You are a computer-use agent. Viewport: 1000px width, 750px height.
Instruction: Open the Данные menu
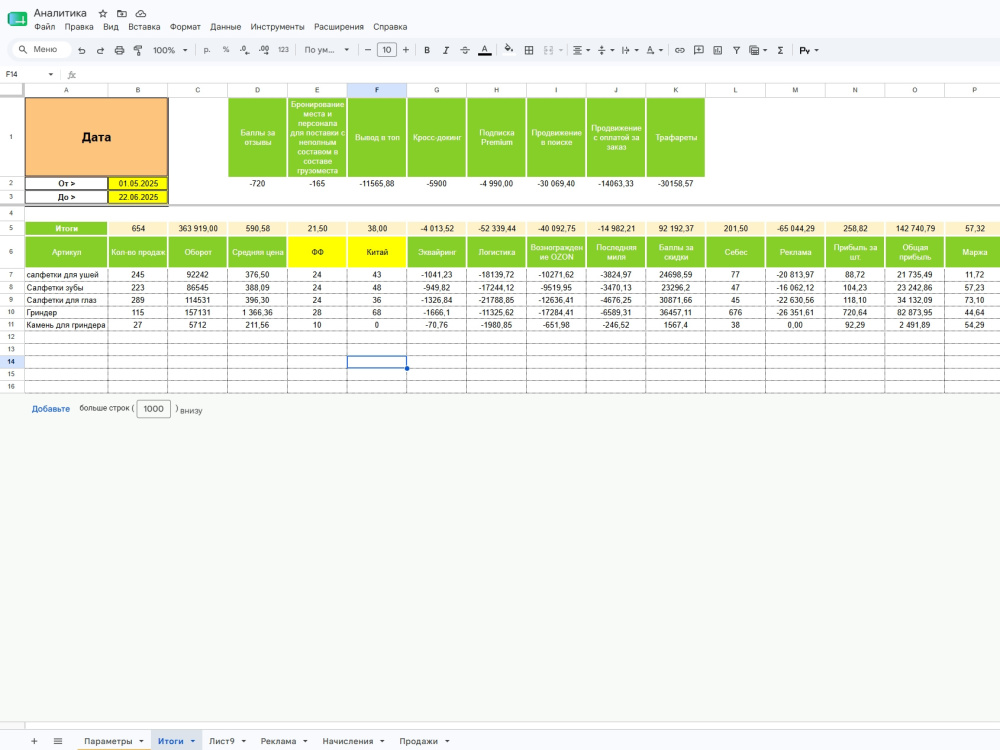(x=226, y=27)
